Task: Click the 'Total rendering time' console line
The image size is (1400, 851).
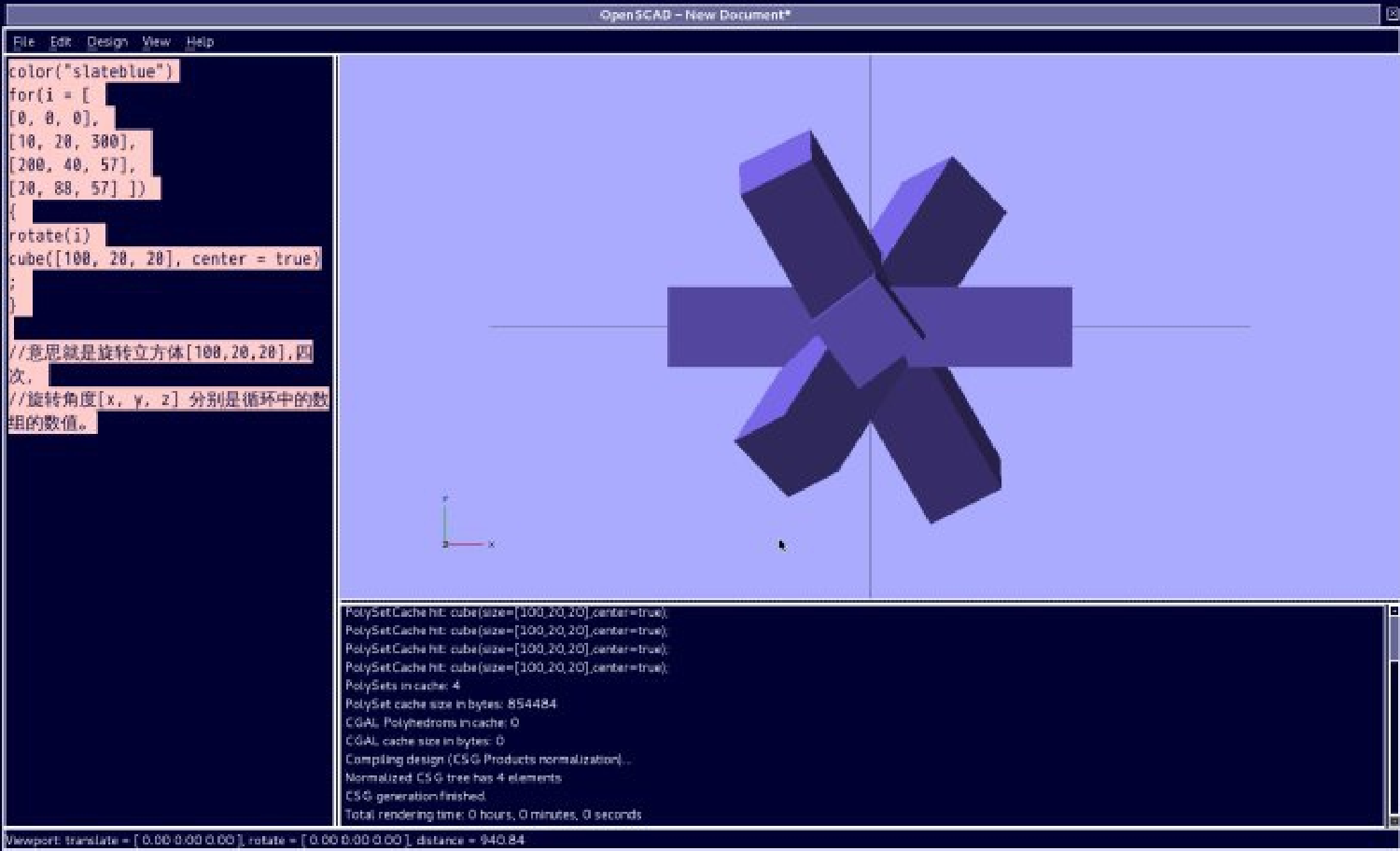Action: (493, 815)
